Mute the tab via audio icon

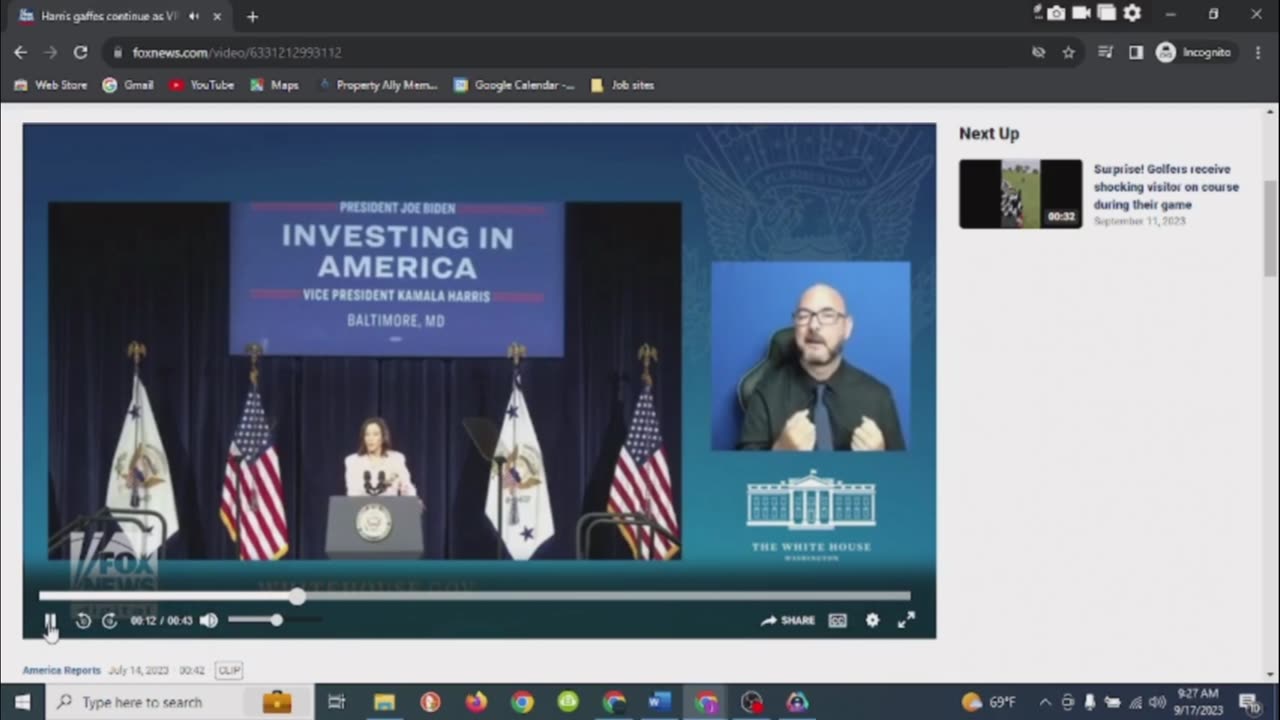click(194, 16)
